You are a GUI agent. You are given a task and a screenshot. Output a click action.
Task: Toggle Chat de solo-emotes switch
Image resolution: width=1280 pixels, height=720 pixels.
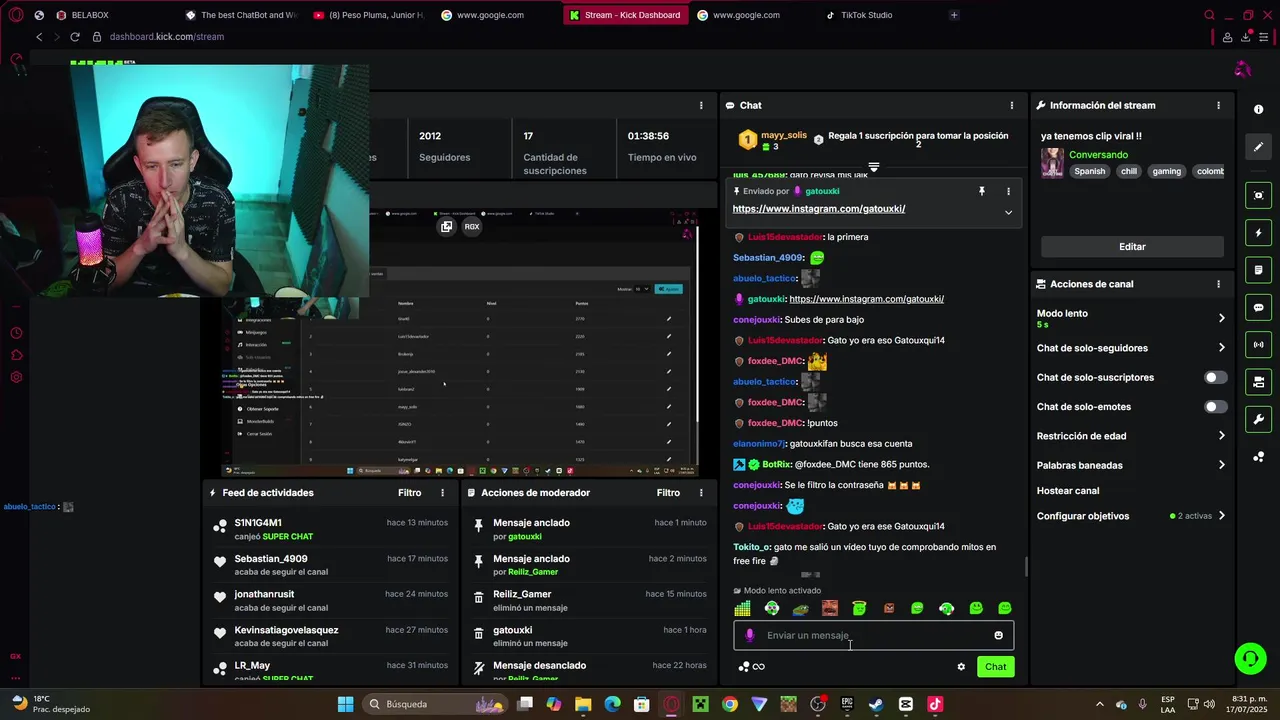click(1215, 407)
